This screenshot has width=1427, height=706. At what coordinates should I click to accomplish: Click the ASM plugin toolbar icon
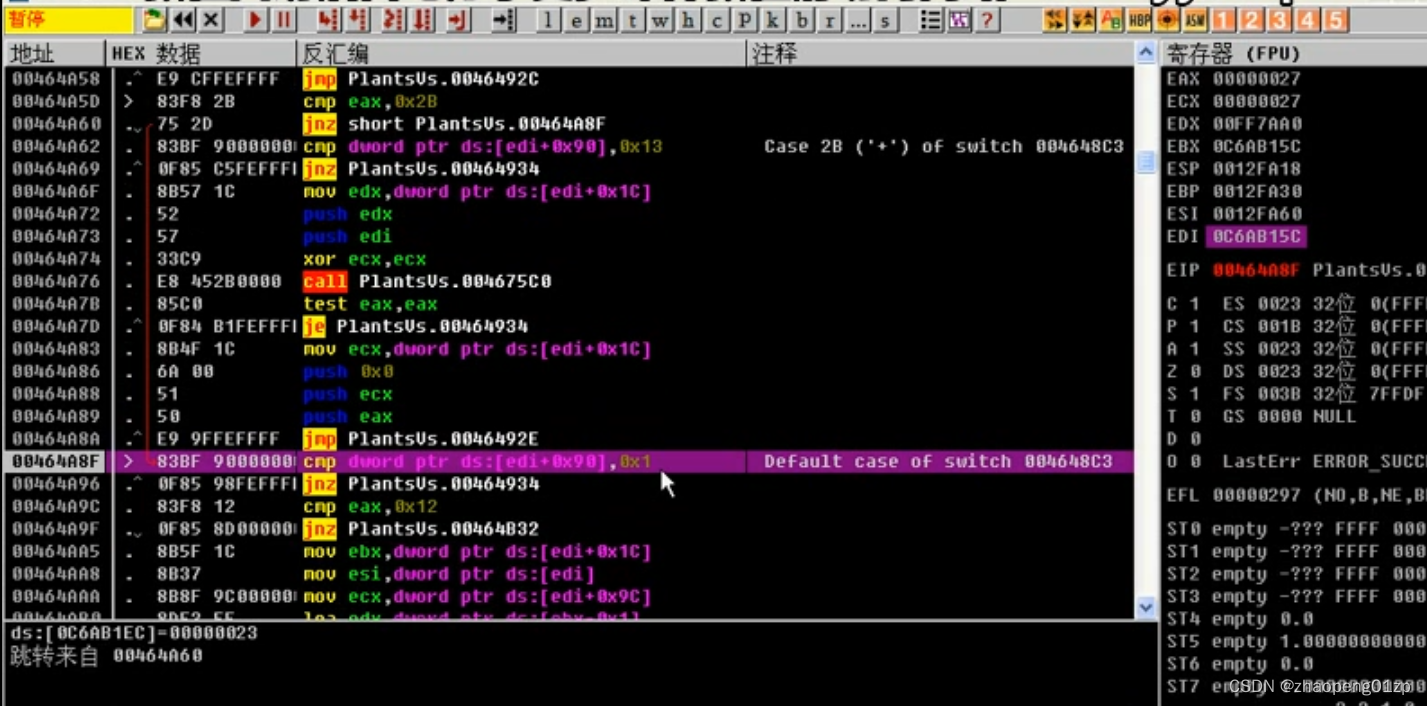(x=1195, y=20)
